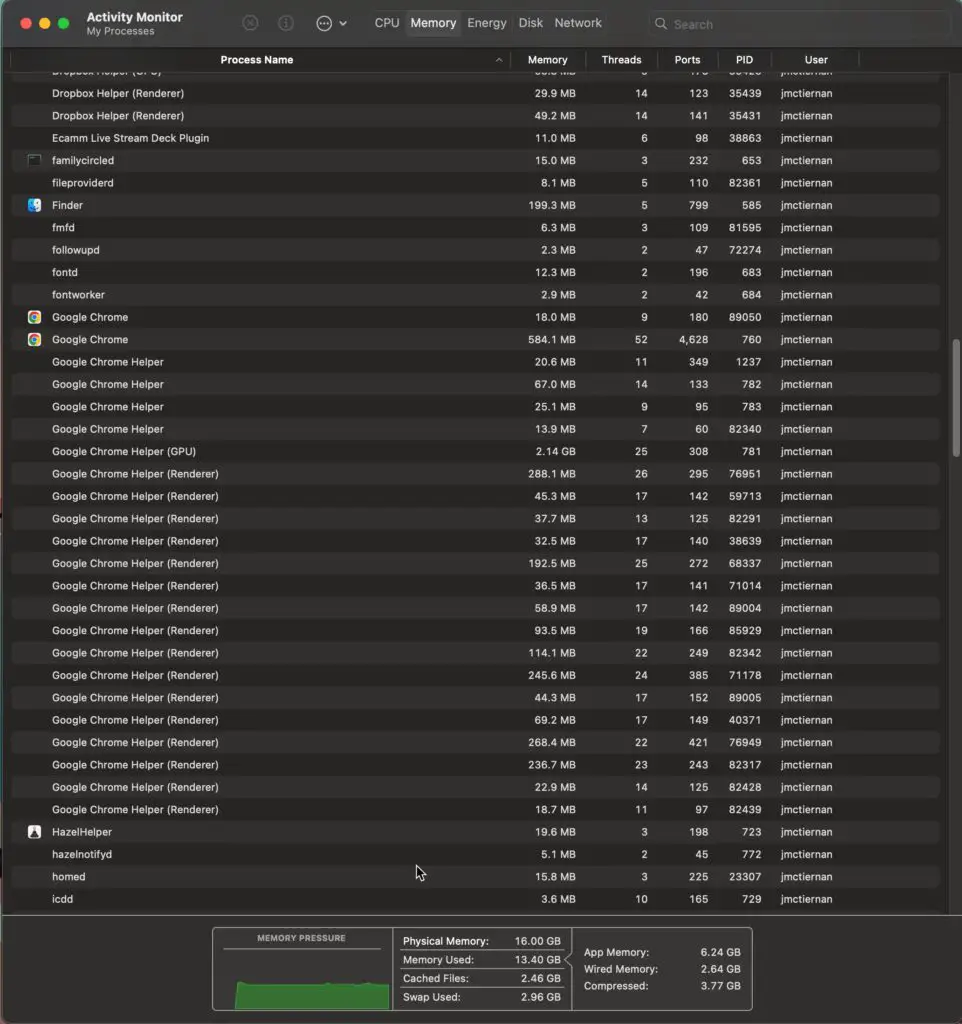Select the familycircled process name

[83, 160]
